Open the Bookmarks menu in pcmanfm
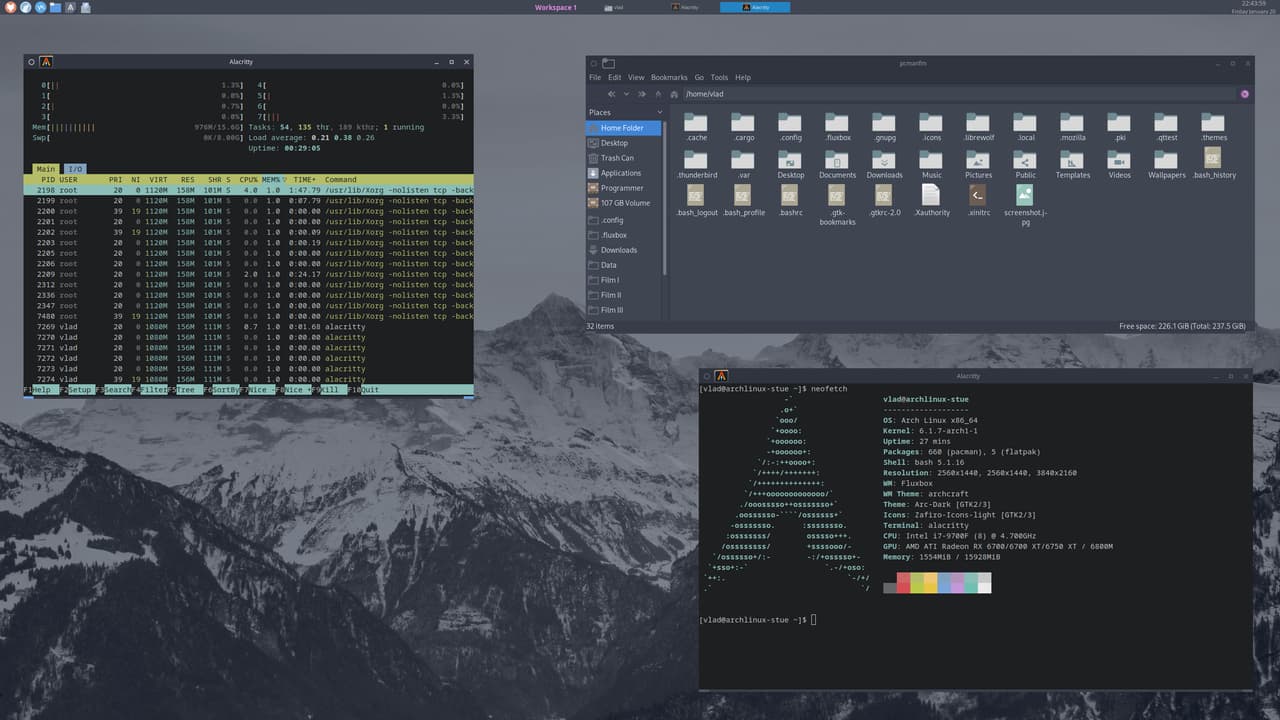Screen dimensions: 1280x720 click(668, 77)
